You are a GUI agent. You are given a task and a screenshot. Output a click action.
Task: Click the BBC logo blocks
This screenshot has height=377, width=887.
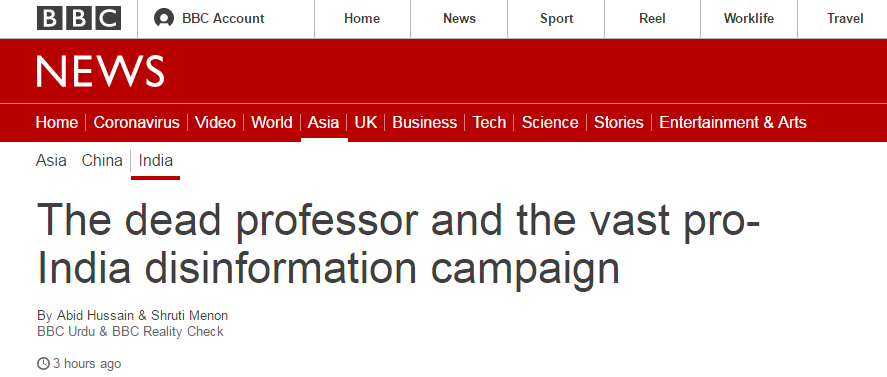[x=79, y=18]
